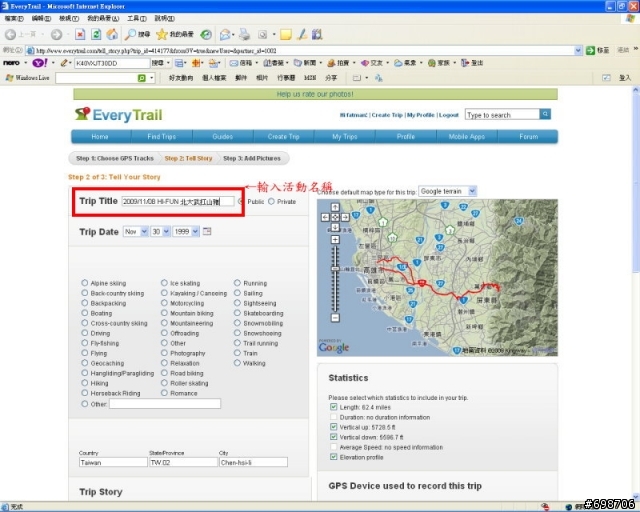Click the Create Trip header link
640x512 pixels.
click(x=387, y=115)
